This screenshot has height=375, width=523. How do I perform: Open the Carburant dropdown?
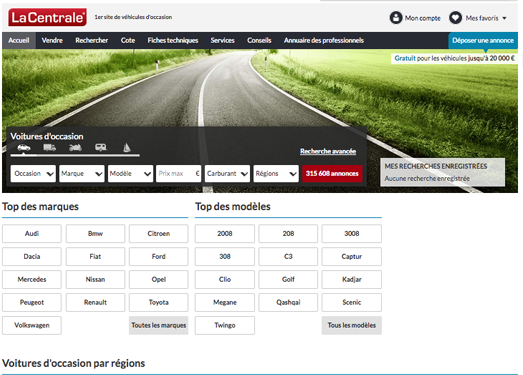[227, 173]
